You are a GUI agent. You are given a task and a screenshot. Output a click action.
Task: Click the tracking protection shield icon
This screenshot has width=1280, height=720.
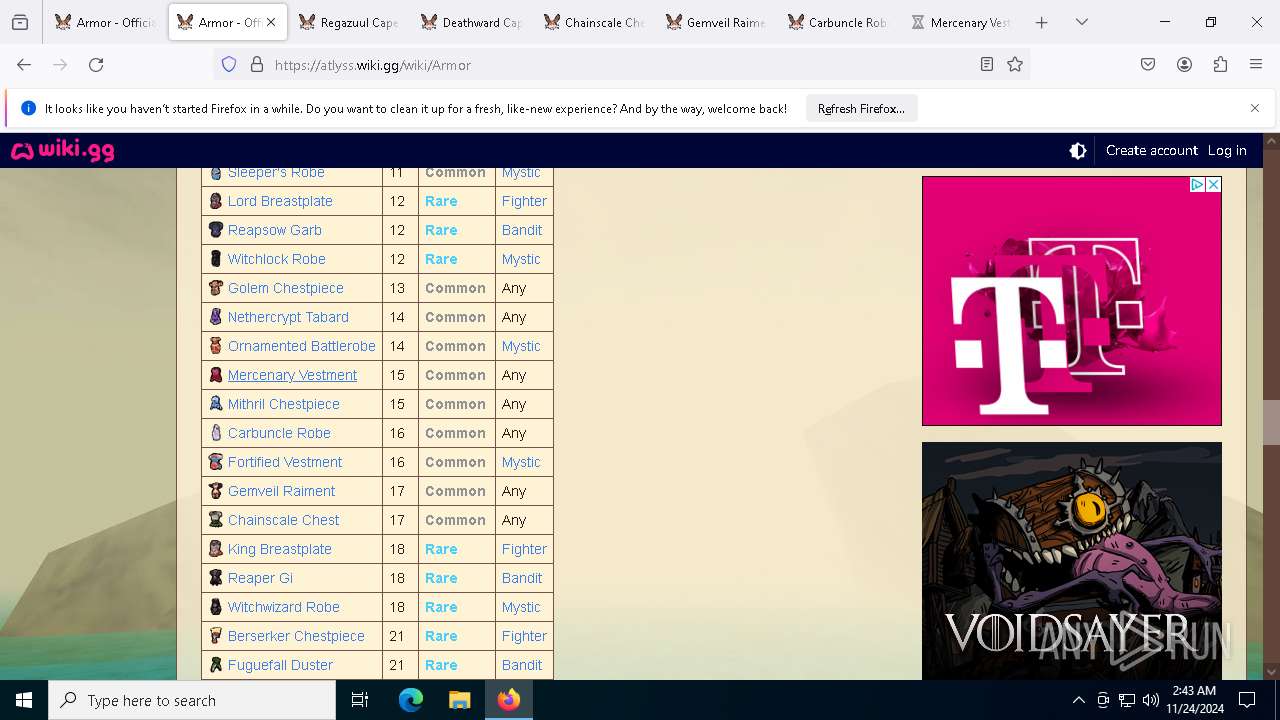pos(229,65)
